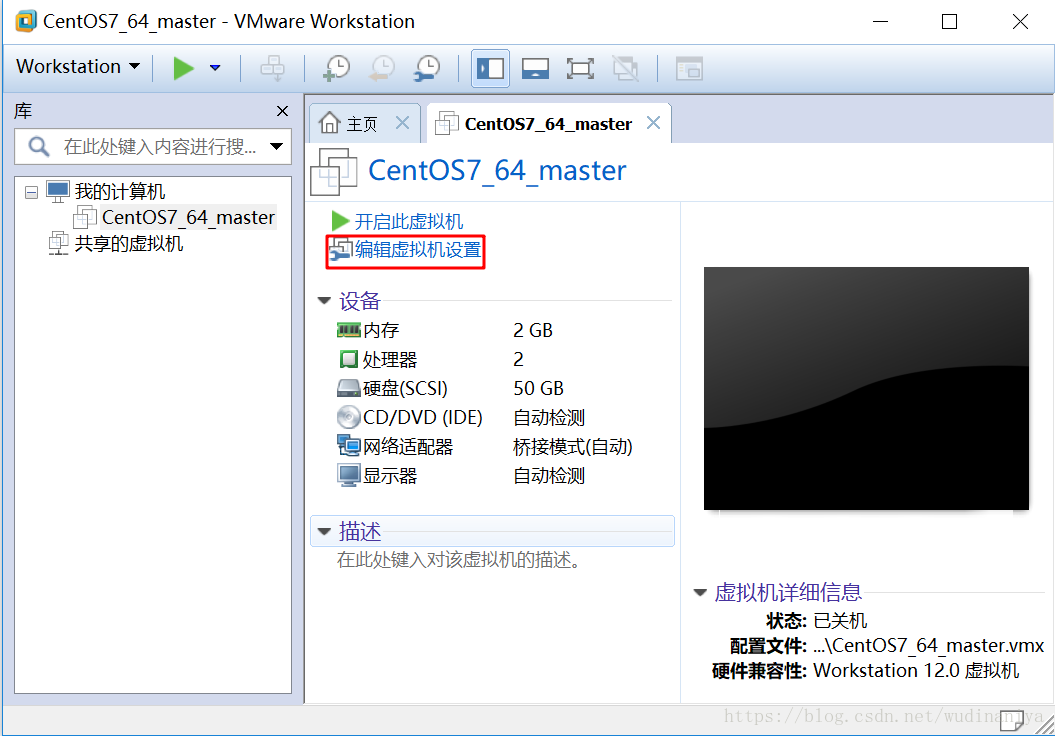Click the console view settings icon
The height and width of the screenshot is (736, 1055).
[689, 68]
